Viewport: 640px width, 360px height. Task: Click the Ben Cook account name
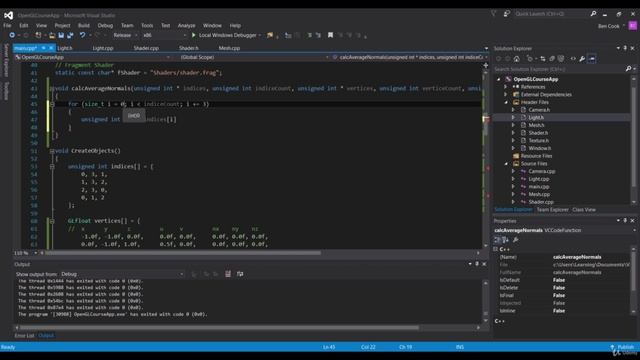point(608,26)
